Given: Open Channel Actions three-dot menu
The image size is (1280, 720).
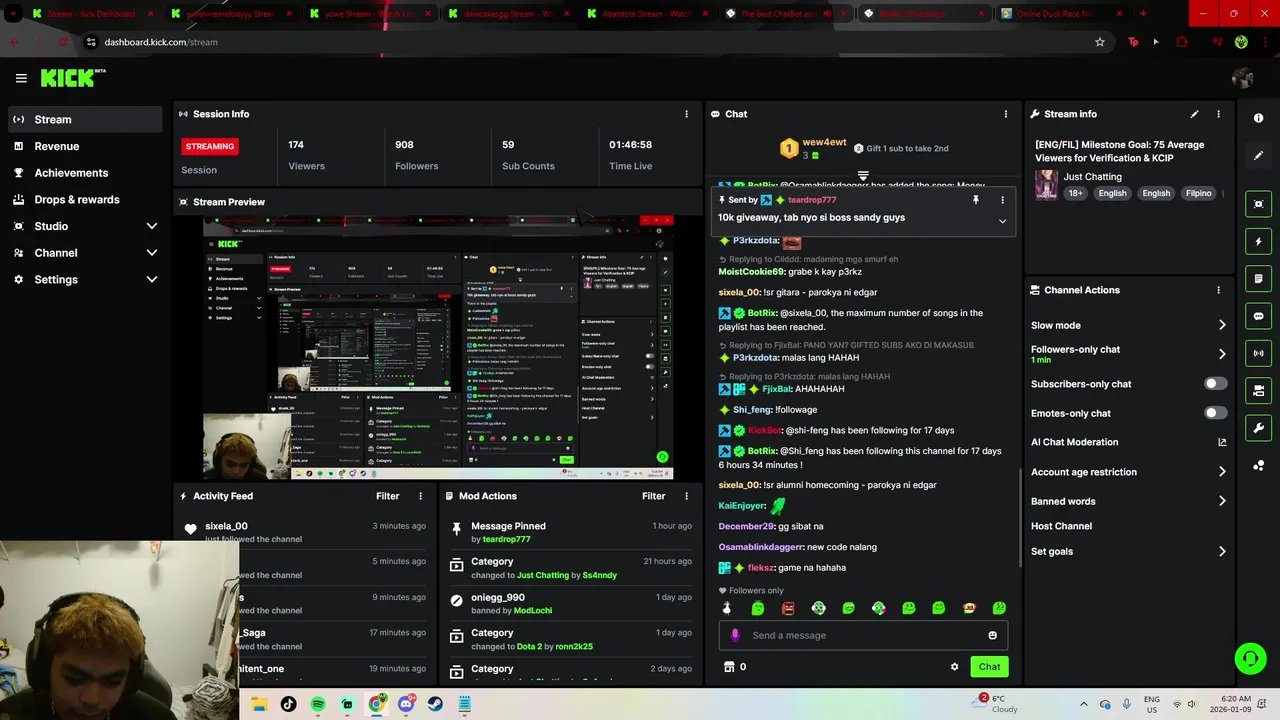Looking at the screenshot, I should tap(1218, 290).
